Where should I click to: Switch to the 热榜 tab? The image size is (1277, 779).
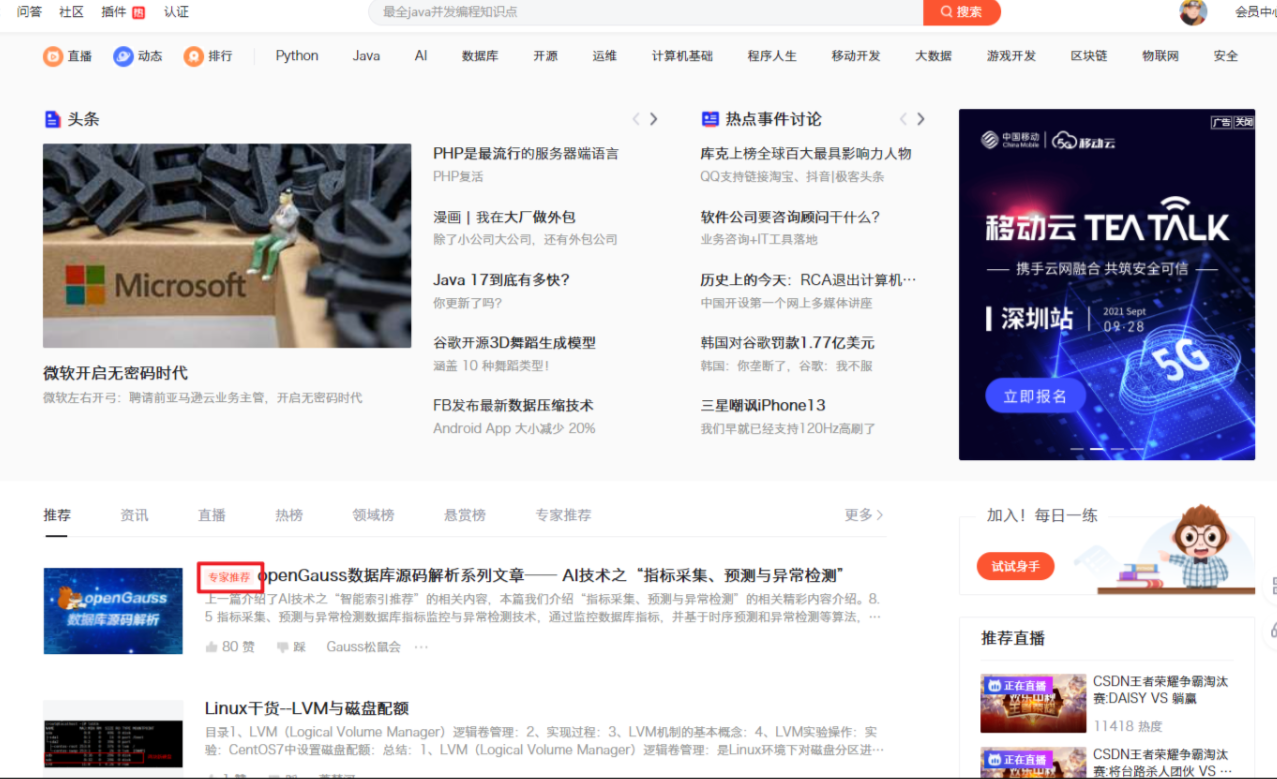[289, 515]
